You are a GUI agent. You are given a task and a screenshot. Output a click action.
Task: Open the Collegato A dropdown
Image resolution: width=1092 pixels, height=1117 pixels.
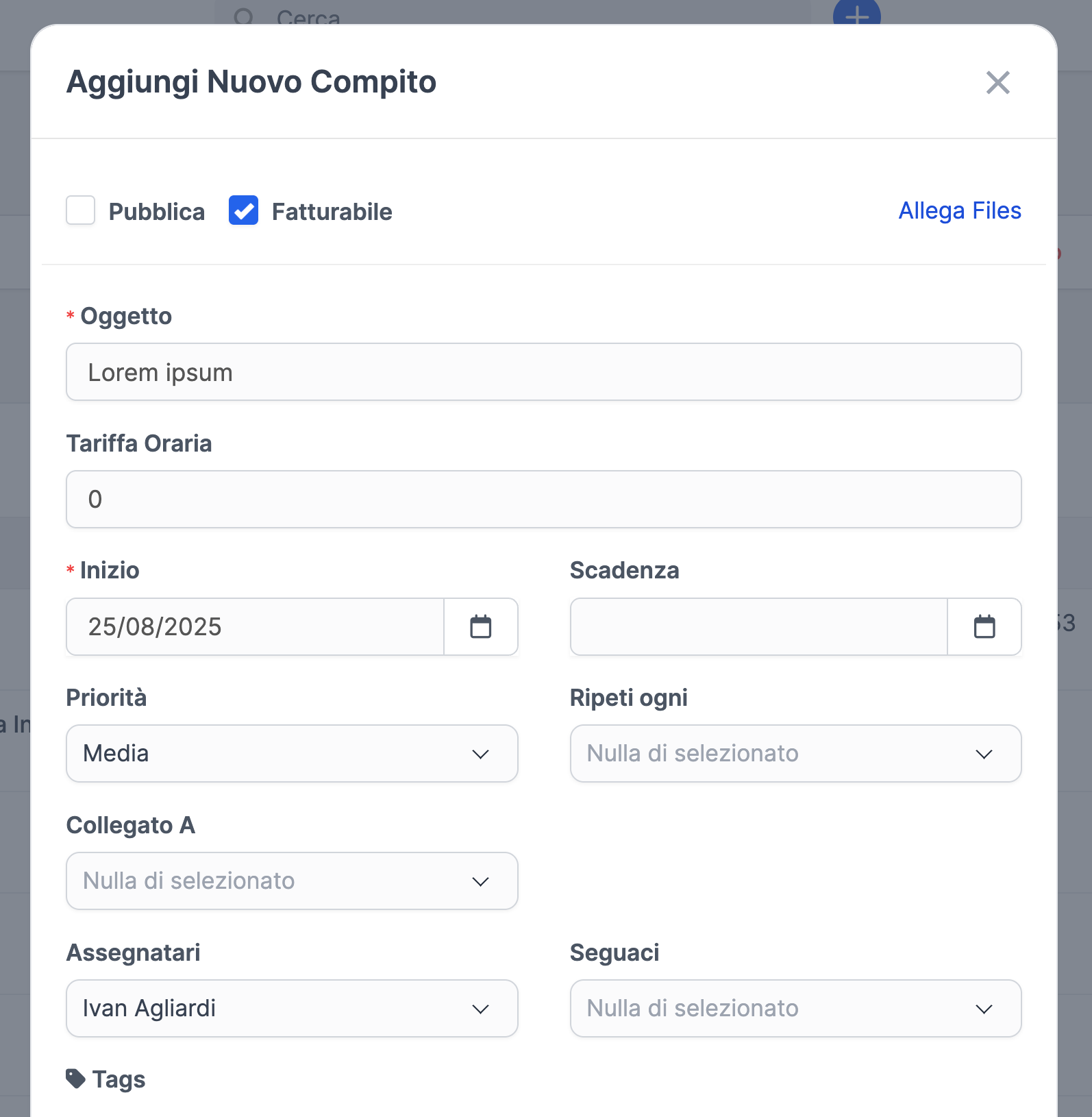[292, 881]
